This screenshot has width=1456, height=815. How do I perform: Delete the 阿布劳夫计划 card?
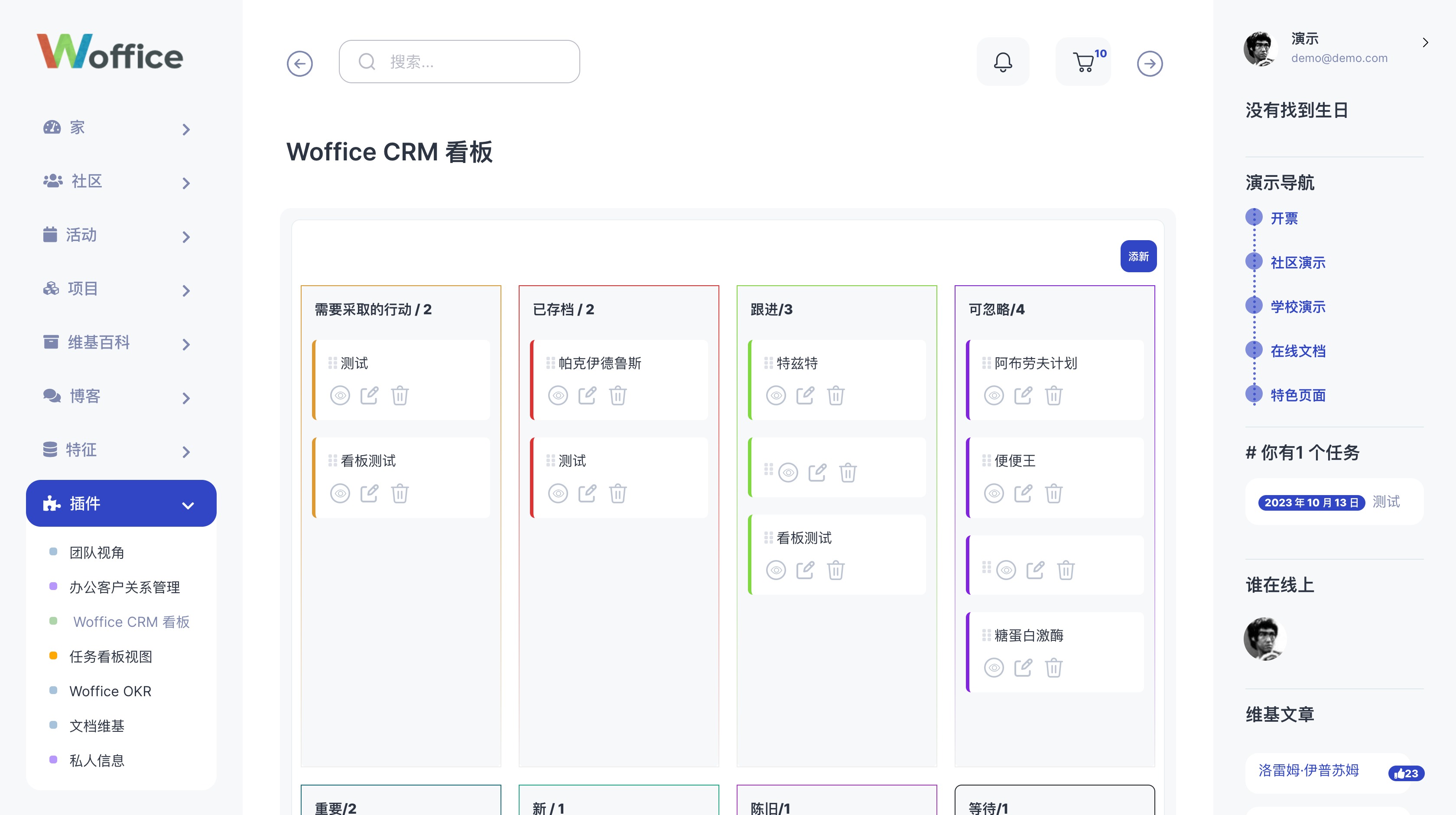click(x=1053, y=395)
